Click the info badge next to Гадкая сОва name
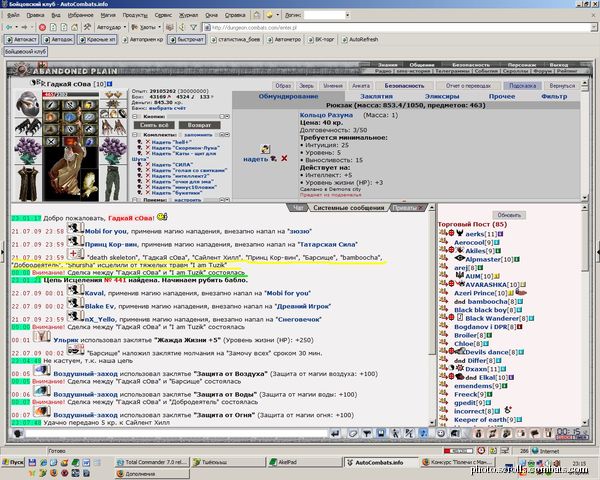The image size is (600, 480). tap(109, 83)
